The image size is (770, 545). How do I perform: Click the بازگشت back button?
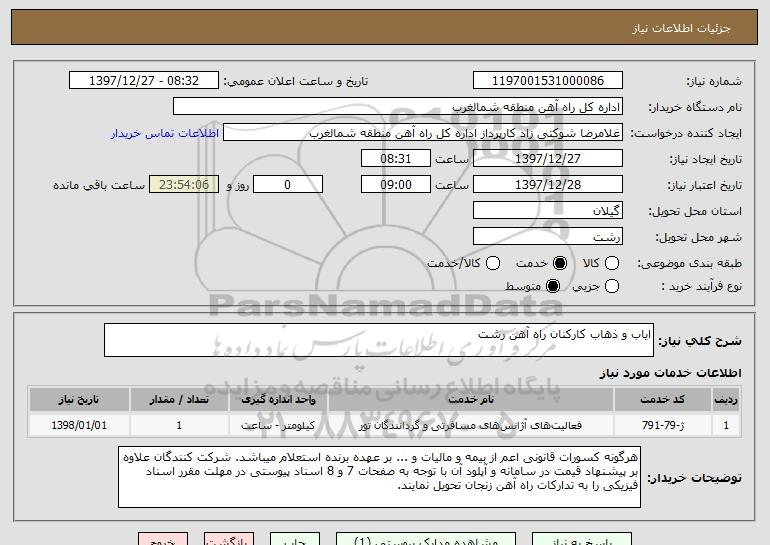coord(229,539)
